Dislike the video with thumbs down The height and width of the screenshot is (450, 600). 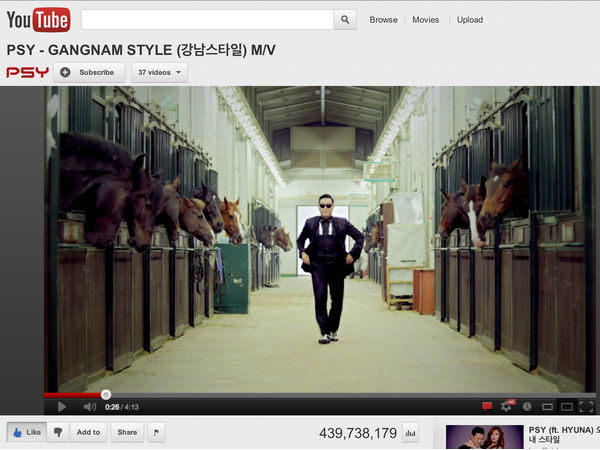[58, 432]
